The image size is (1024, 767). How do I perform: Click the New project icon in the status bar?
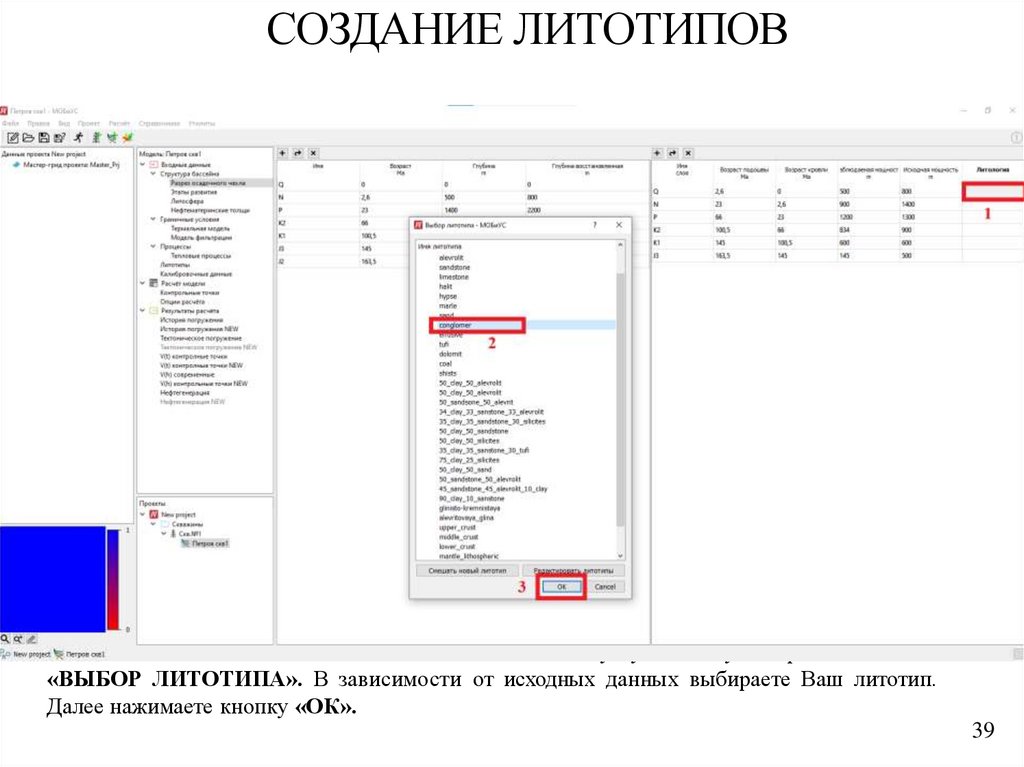click(x=6, y=653)
